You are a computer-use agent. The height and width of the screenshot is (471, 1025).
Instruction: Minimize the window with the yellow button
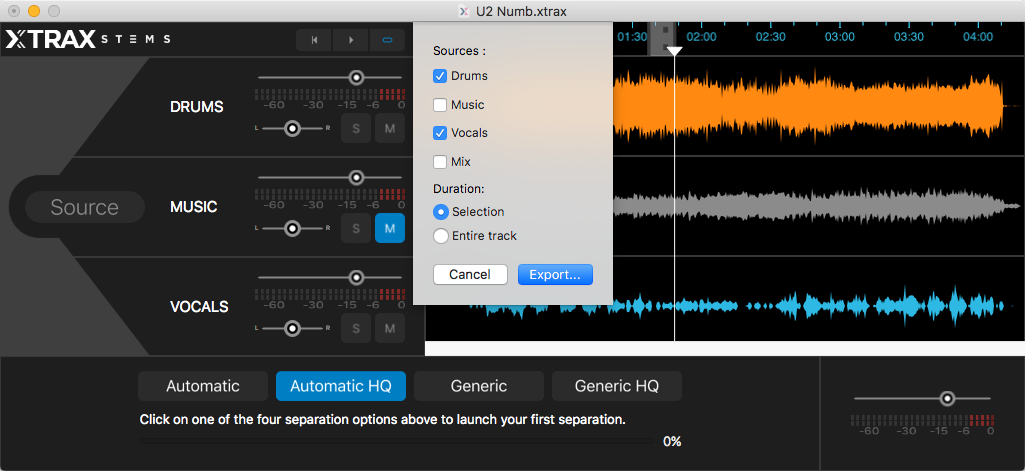tap(33, 11)
